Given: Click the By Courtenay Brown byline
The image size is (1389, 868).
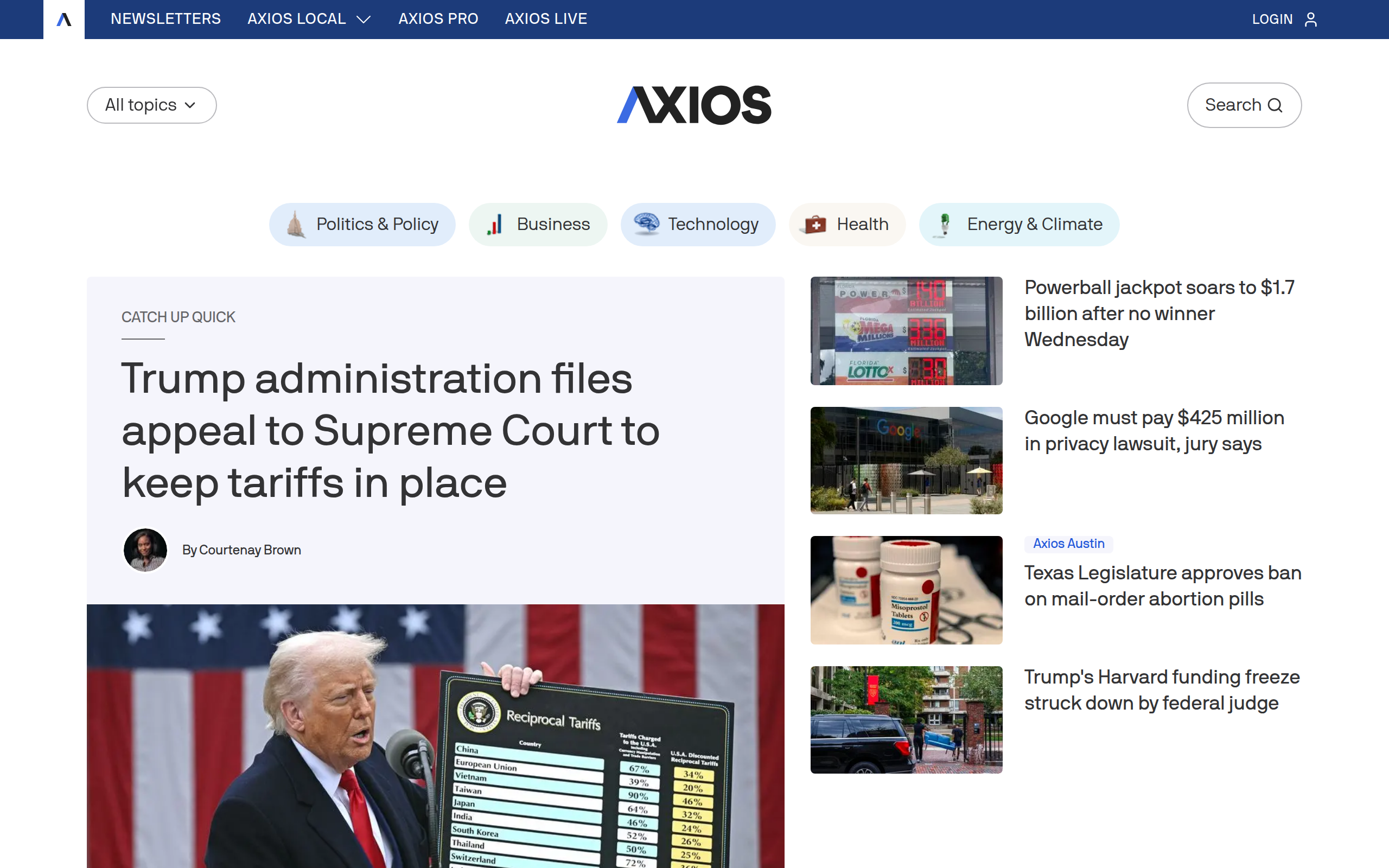Looking at the screenshot, I should point(241,550).
